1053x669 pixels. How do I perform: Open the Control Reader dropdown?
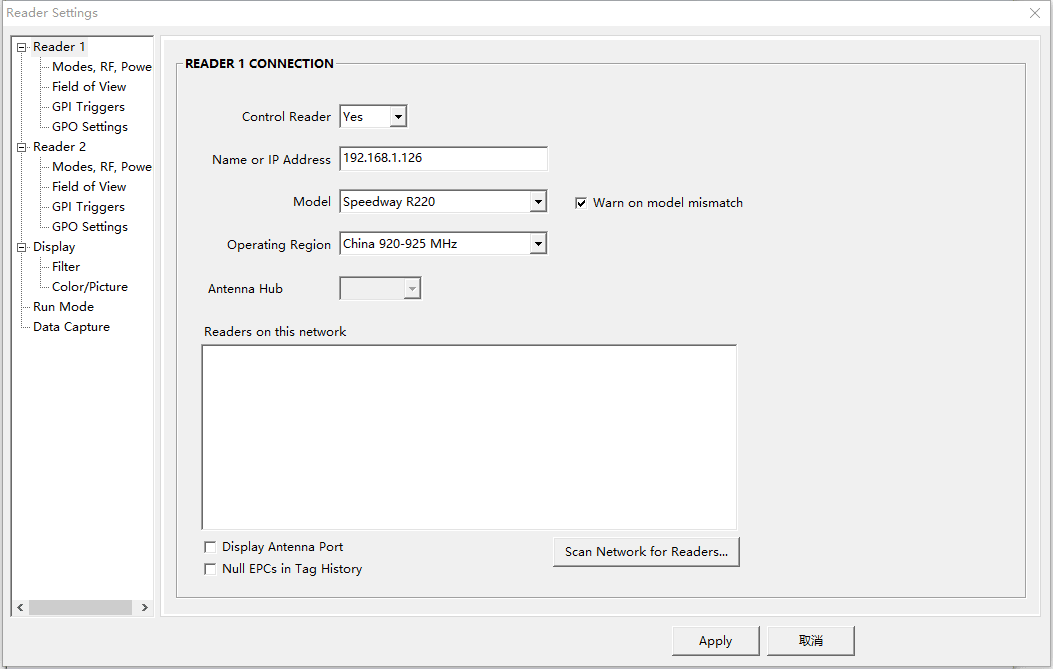(x=398, y=117)
